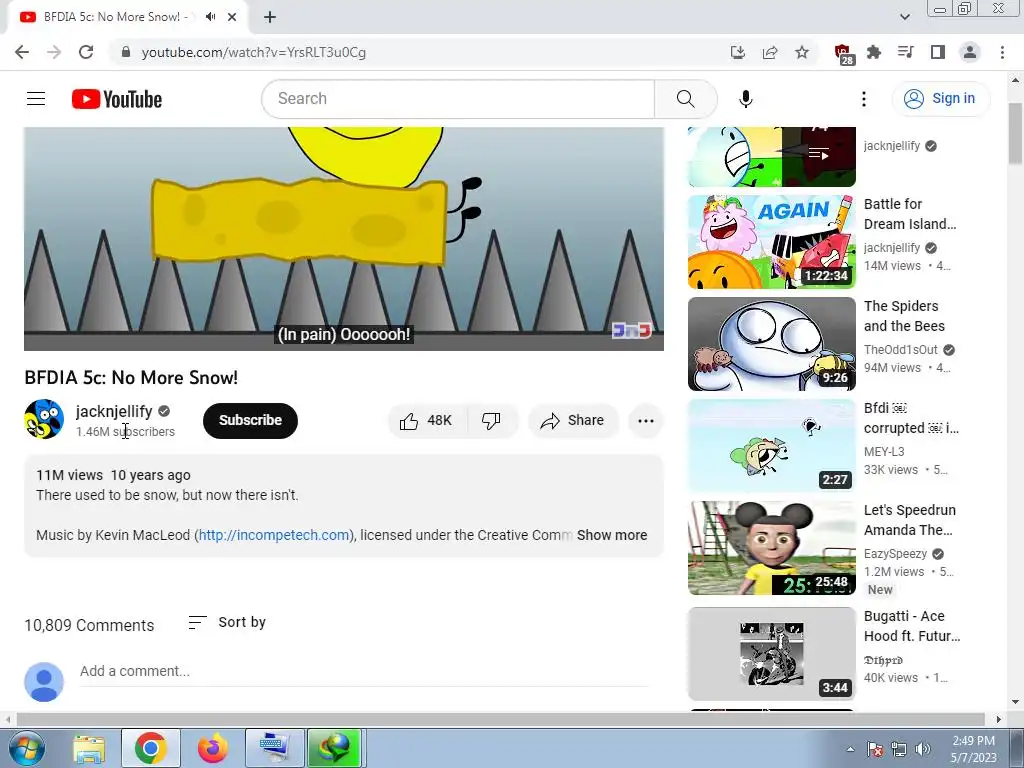This screenshot has height=768, width=1024.
Task: Open the jacknjellify playlist thumbnail at top
Action: (771, 157)
